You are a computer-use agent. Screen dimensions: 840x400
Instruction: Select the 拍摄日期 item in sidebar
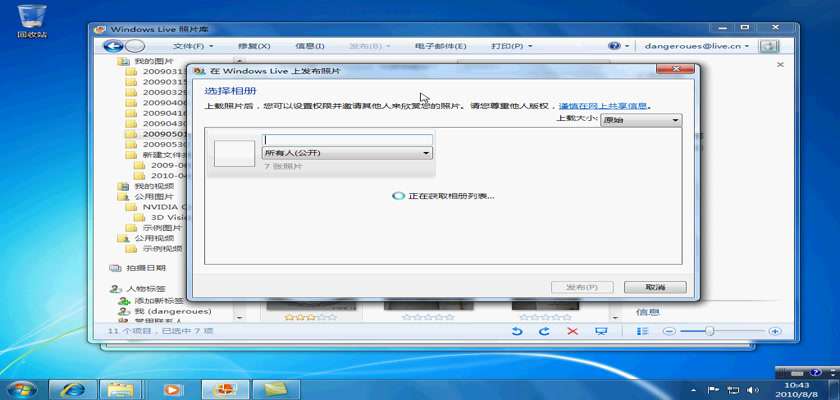[145, 268]
